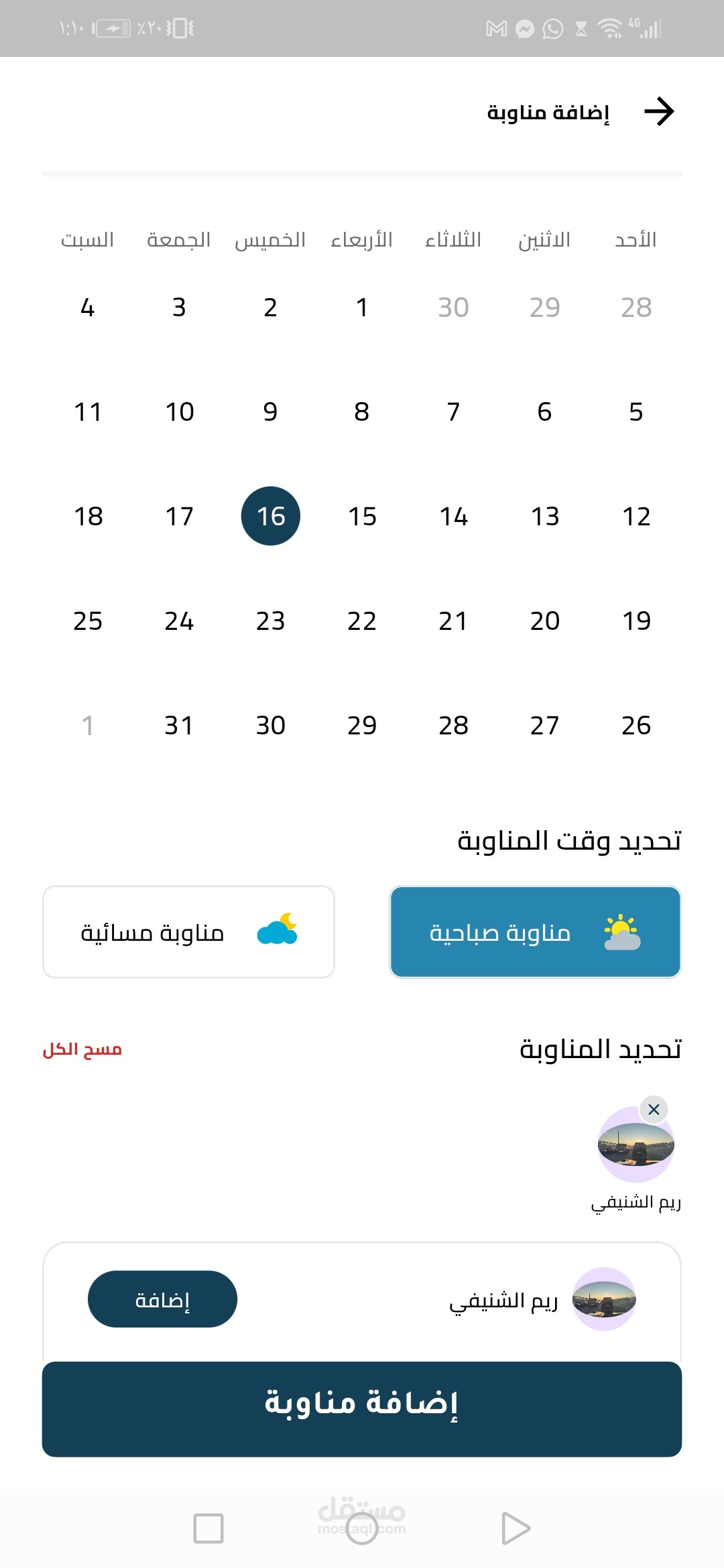The image size is (724, 1568).
Task: Tap the back arrow beside إضافة مناوبة
Action: 659,112
